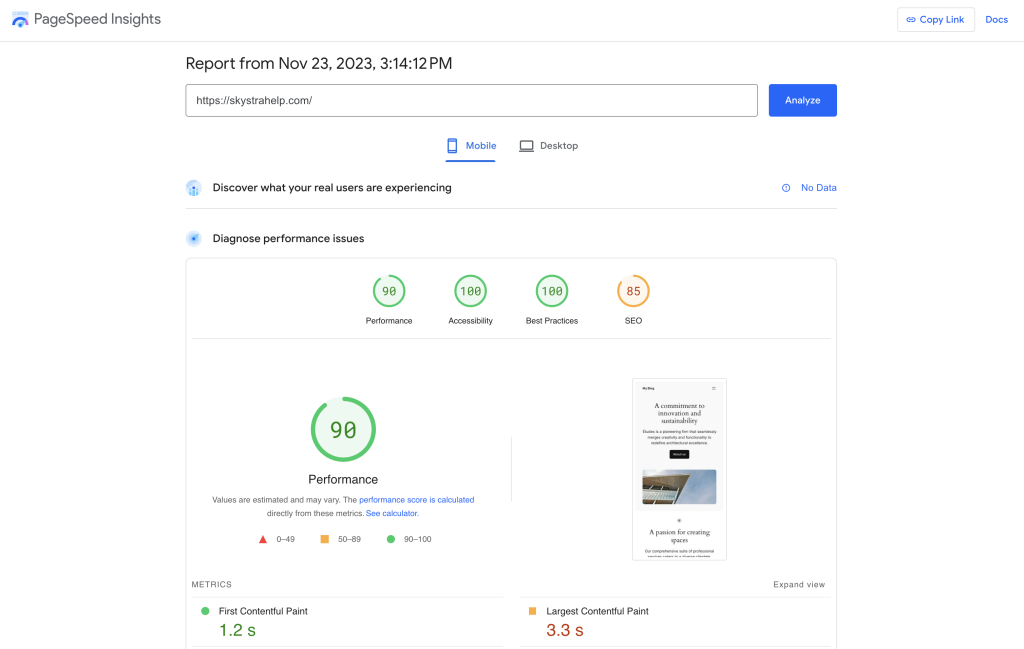Screen dimensions: 1024x649
Task: Select the Accessibility score gauge 100
Action: 471,292
